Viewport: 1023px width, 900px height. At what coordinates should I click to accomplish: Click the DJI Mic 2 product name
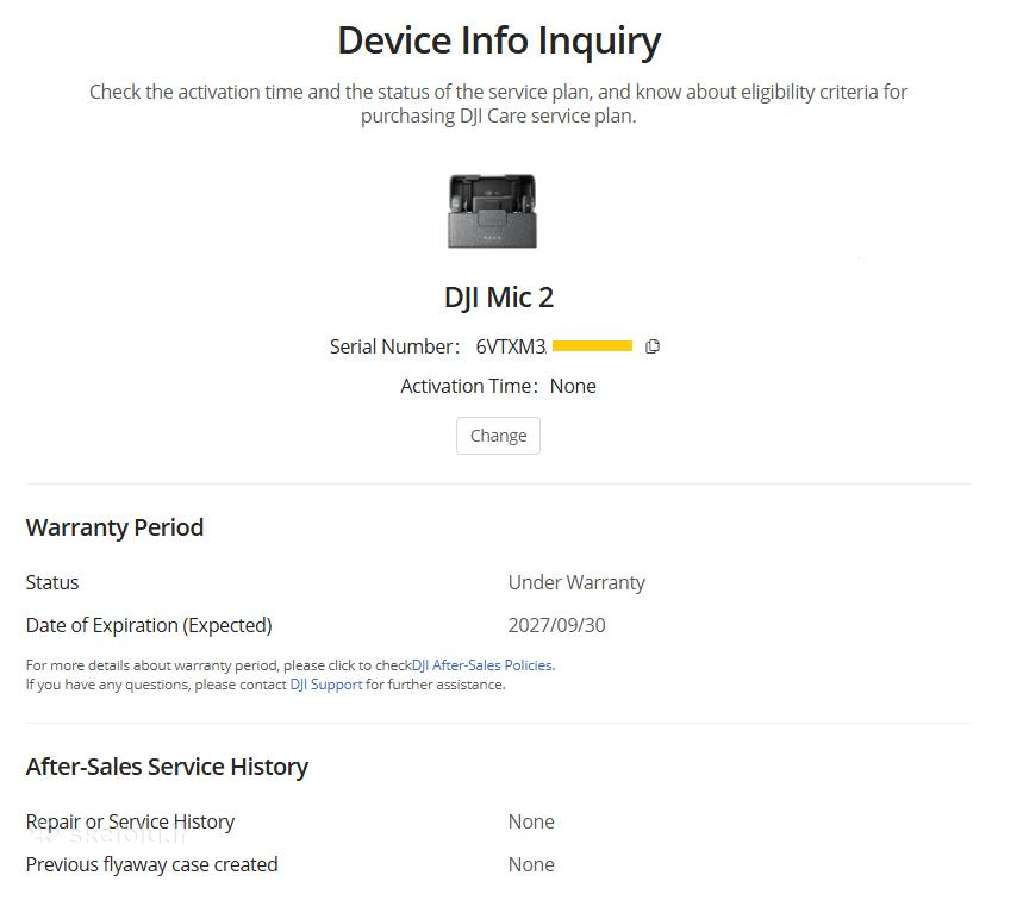click(499, 298)
